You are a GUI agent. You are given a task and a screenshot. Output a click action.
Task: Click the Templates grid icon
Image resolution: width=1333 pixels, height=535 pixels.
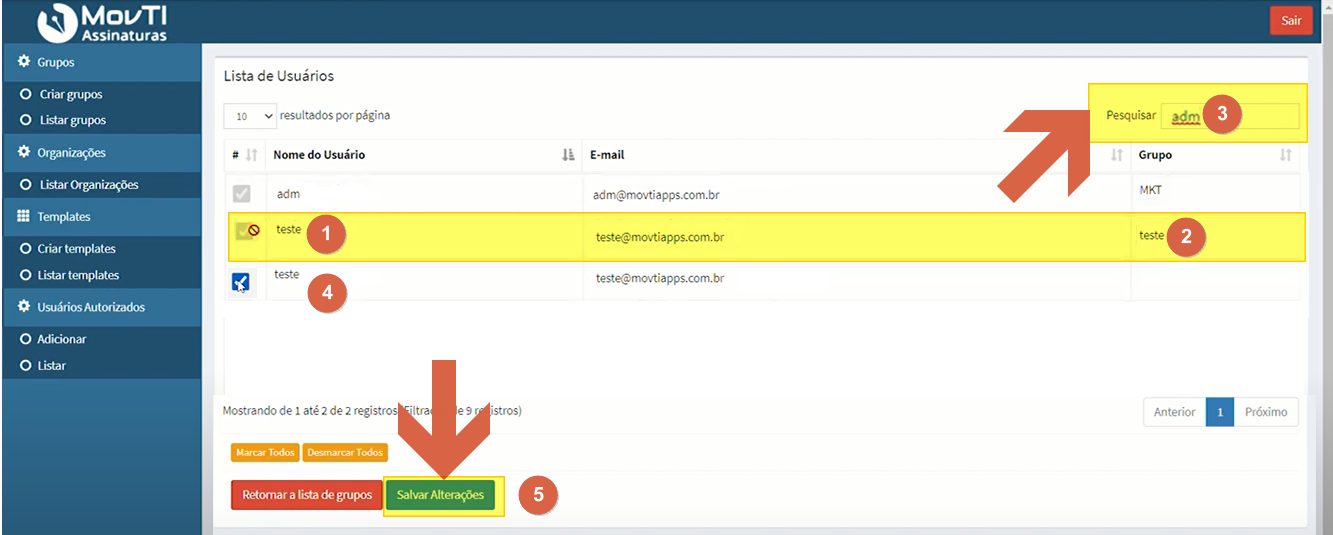tap(24, 216)
